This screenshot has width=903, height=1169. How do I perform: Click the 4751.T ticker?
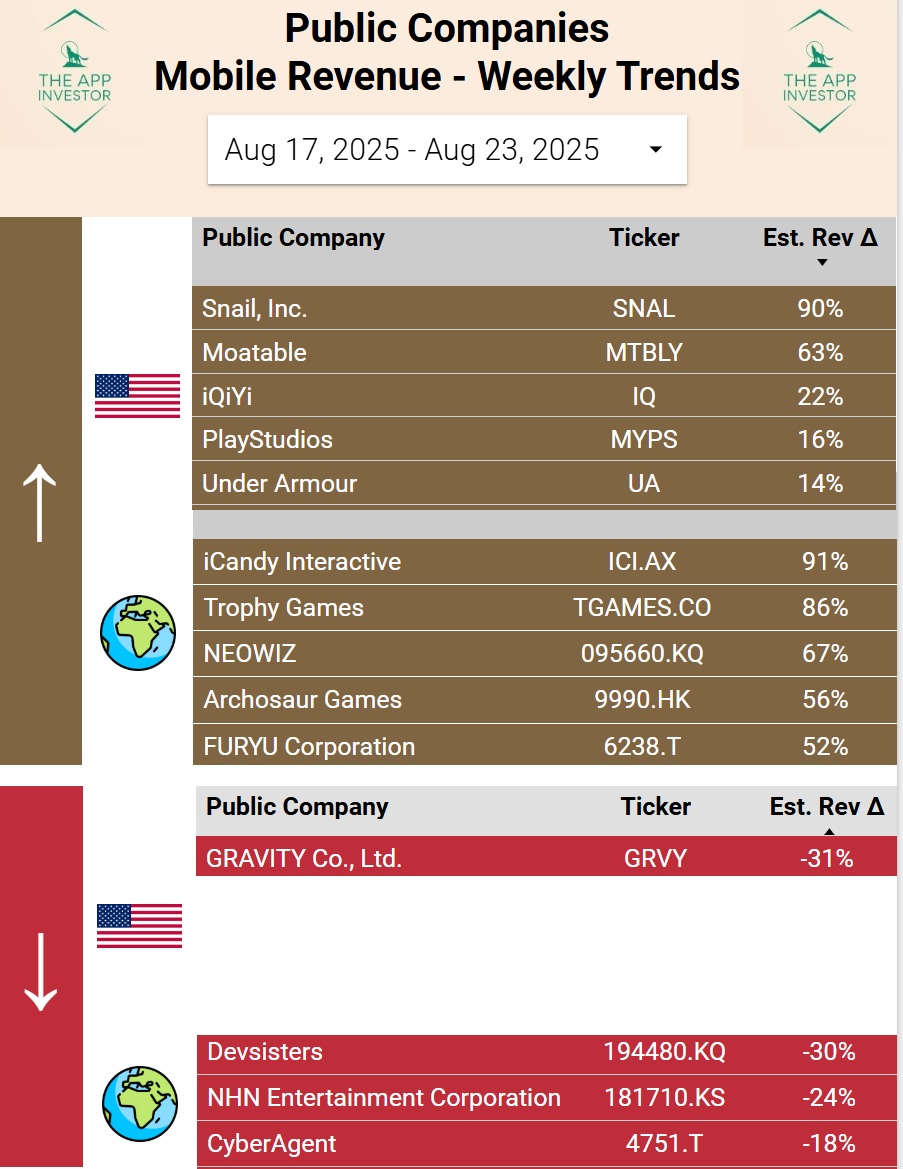tap(664, 1144)
